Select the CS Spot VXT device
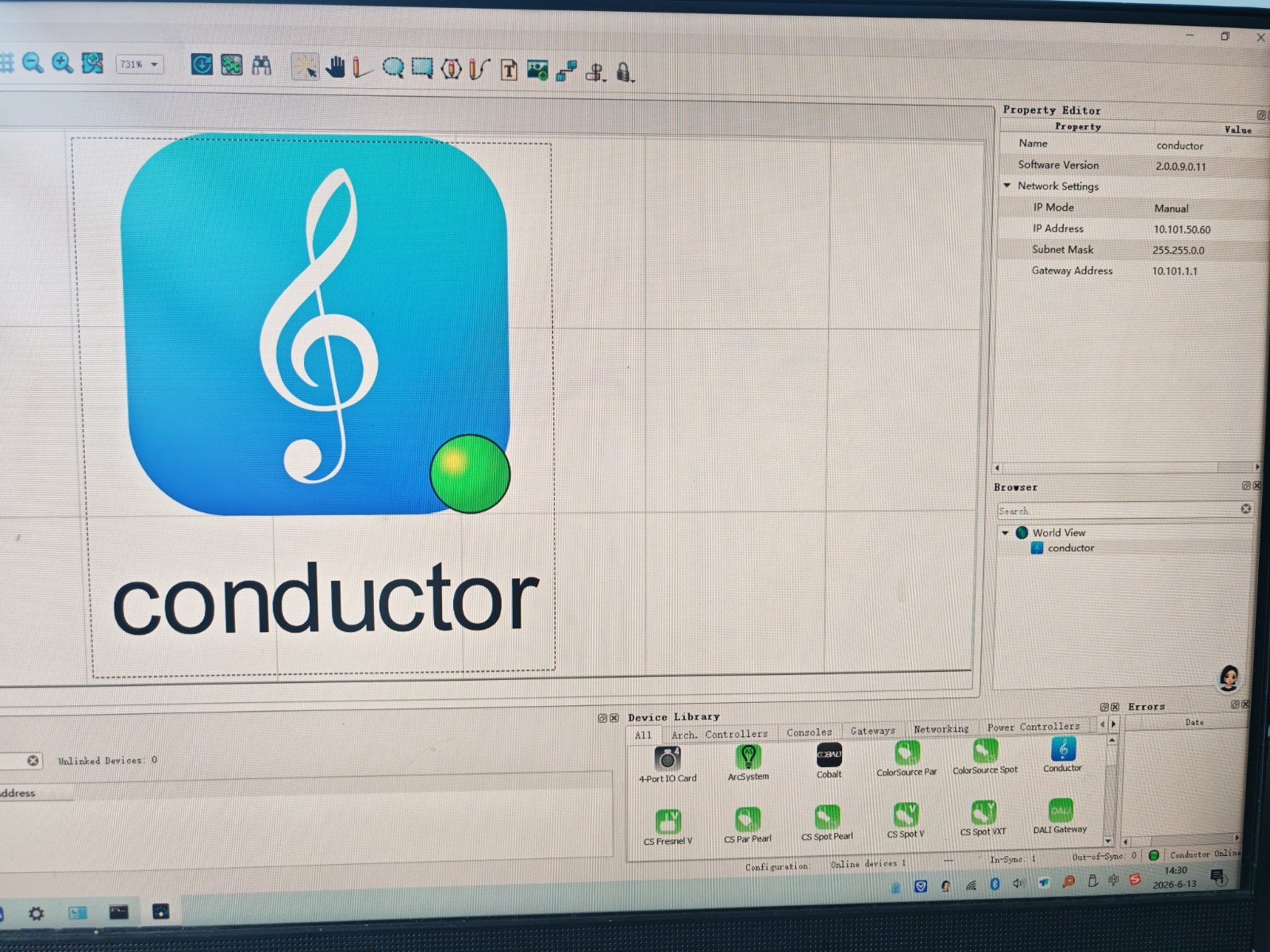 point(983,818)
